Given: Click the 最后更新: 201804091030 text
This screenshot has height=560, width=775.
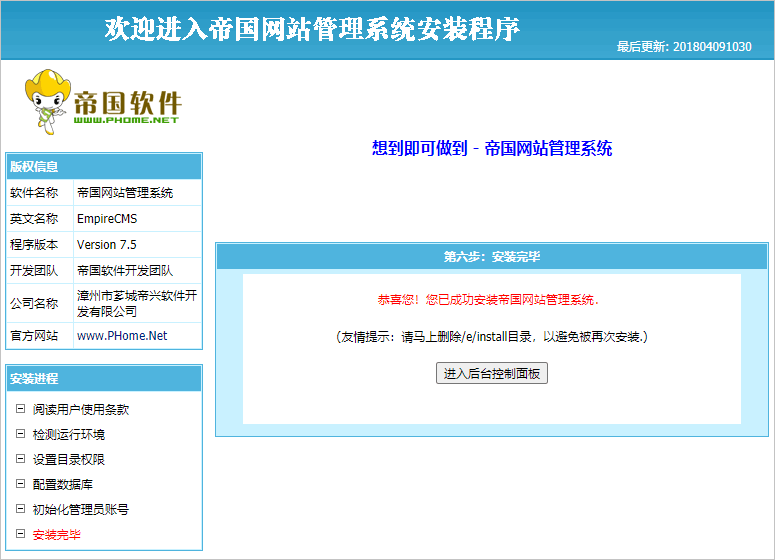Looking at the screenshot, I should 684,47.
